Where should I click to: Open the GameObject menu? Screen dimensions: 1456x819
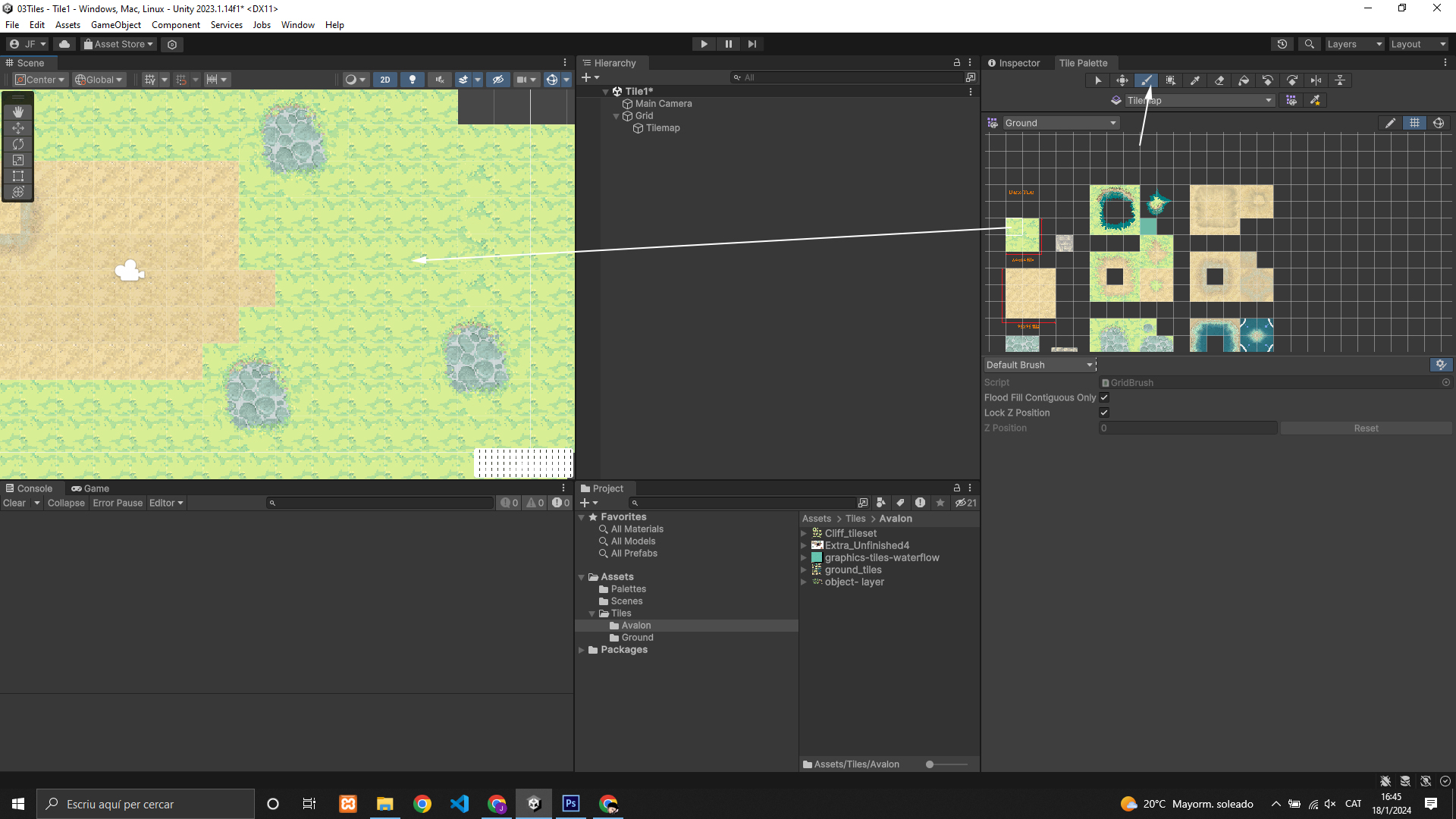[x=115, y=25]
